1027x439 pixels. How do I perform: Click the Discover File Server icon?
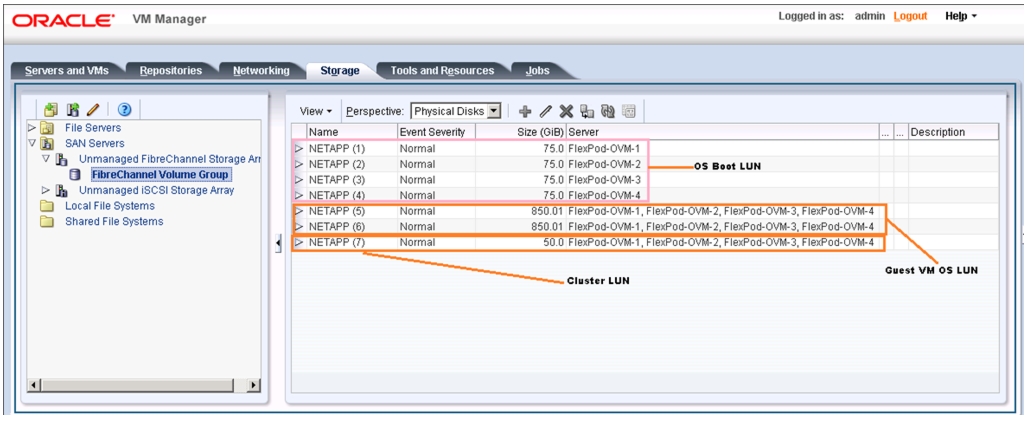(x=51, y=109)
